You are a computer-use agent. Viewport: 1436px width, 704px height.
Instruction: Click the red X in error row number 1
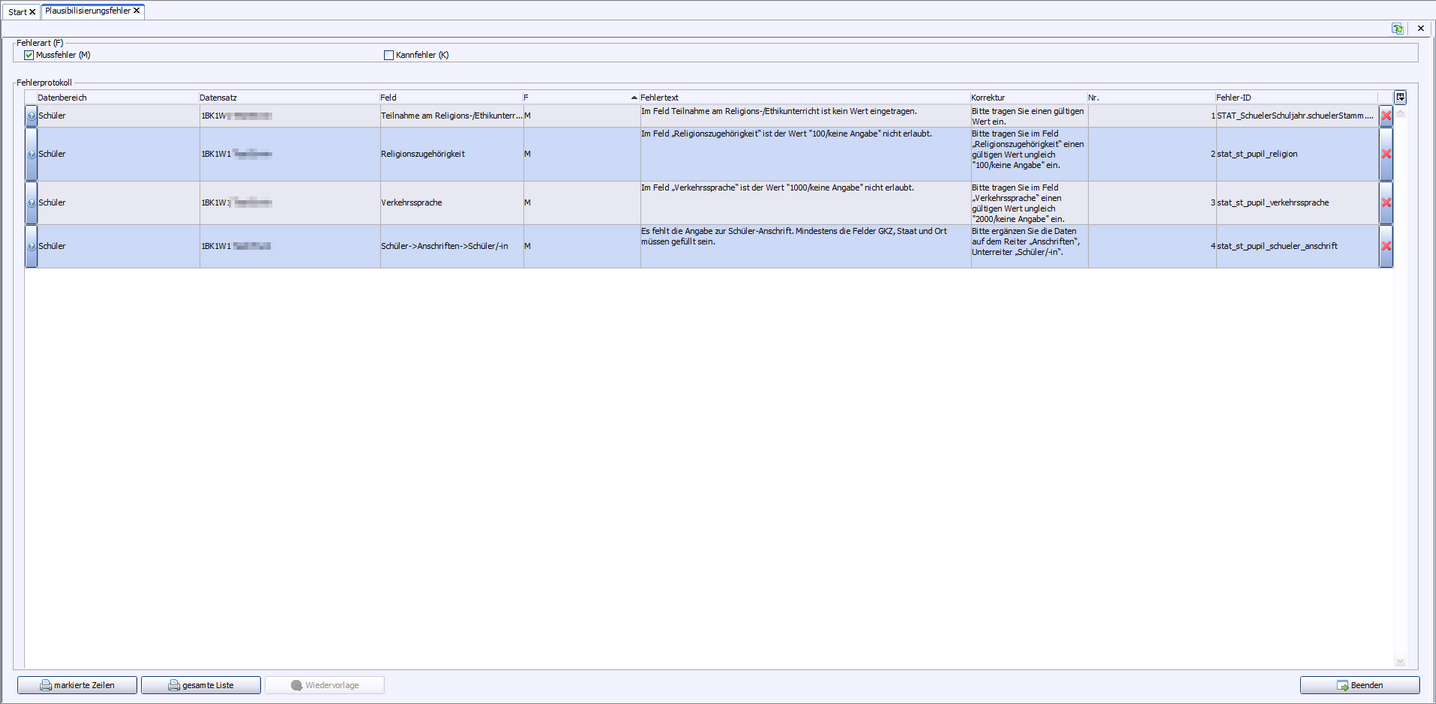tap(1386, 116)
